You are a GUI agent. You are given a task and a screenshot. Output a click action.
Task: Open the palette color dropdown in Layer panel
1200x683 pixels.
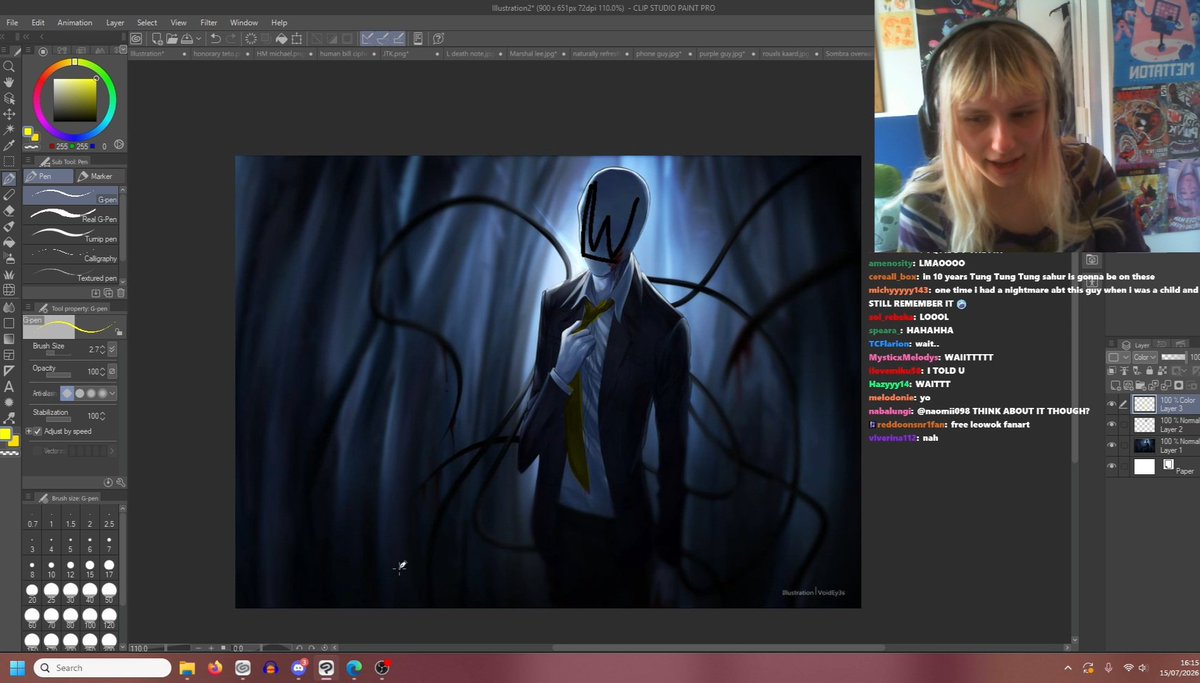point(1117,357)
